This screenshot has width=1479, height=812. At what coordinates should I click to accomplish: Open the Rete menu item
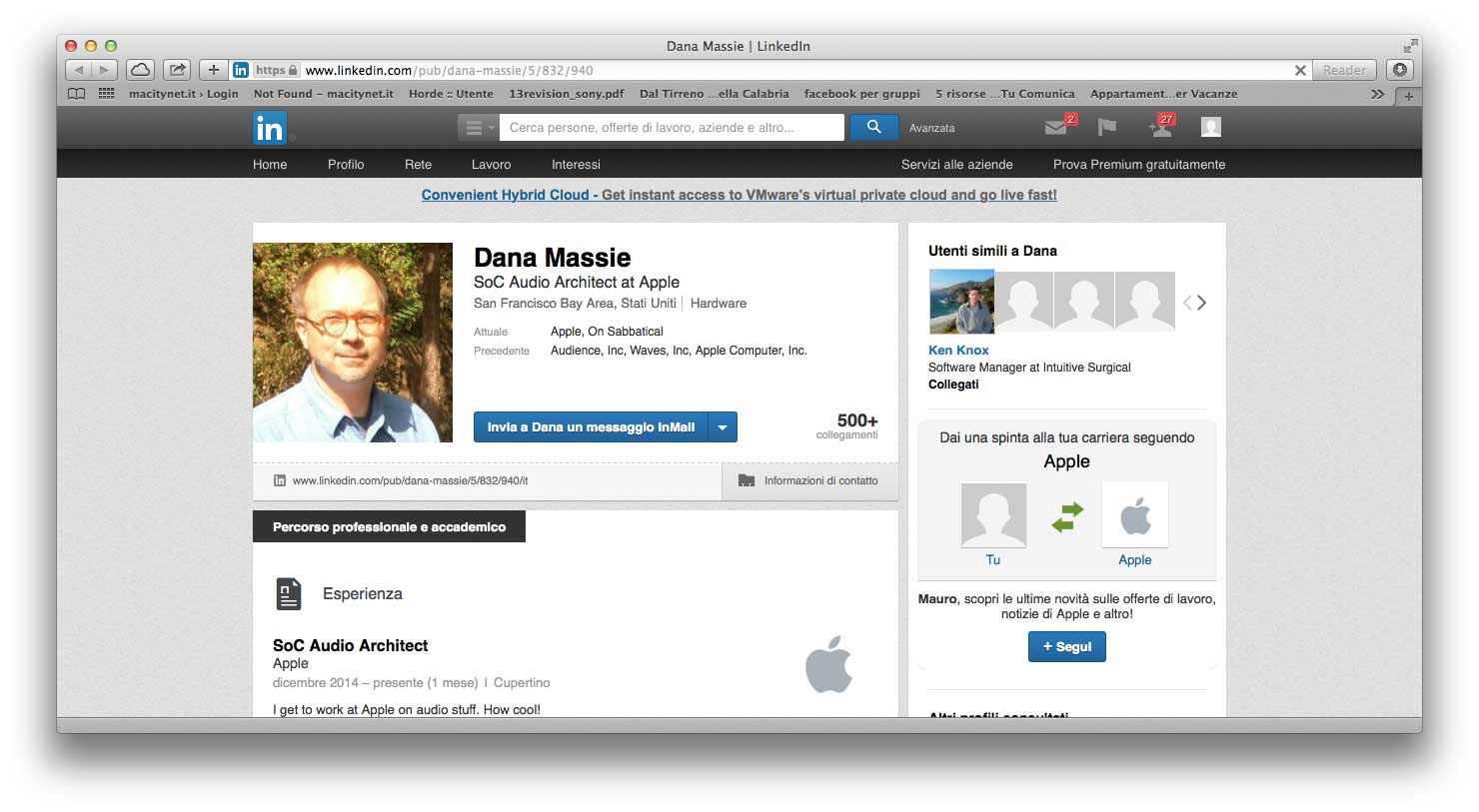(419, 165)
